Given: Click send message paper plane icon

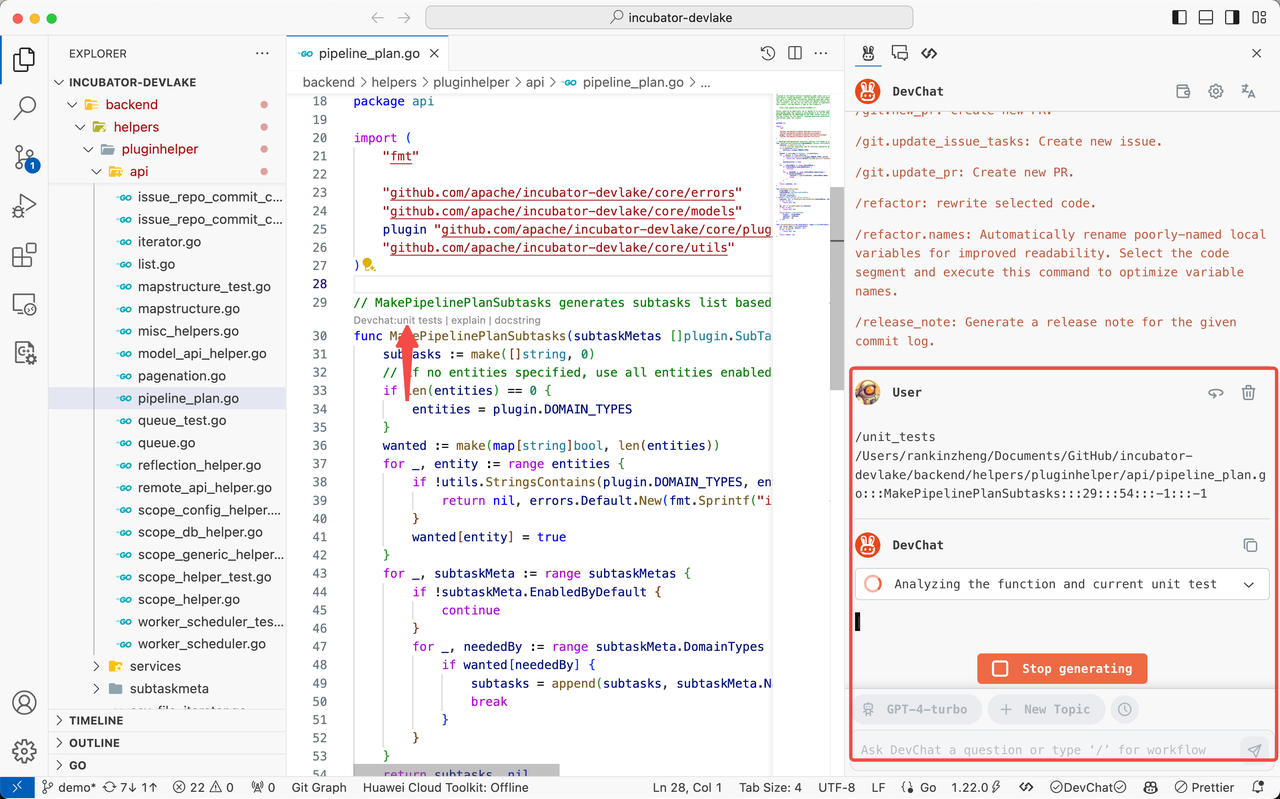Looking at the screenshot, I should 1252,749.
